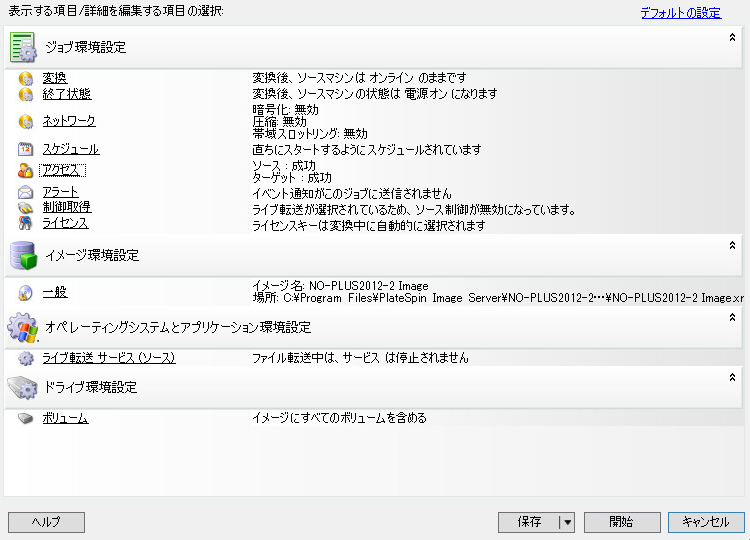Open the 制御取得 settings link
750x540 pixels.
(x=66, y=207)
